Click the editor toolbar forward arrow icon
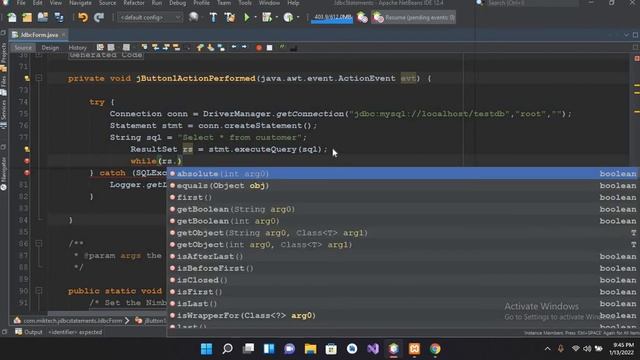The image size is (640, 360). (x=244, y=47)
